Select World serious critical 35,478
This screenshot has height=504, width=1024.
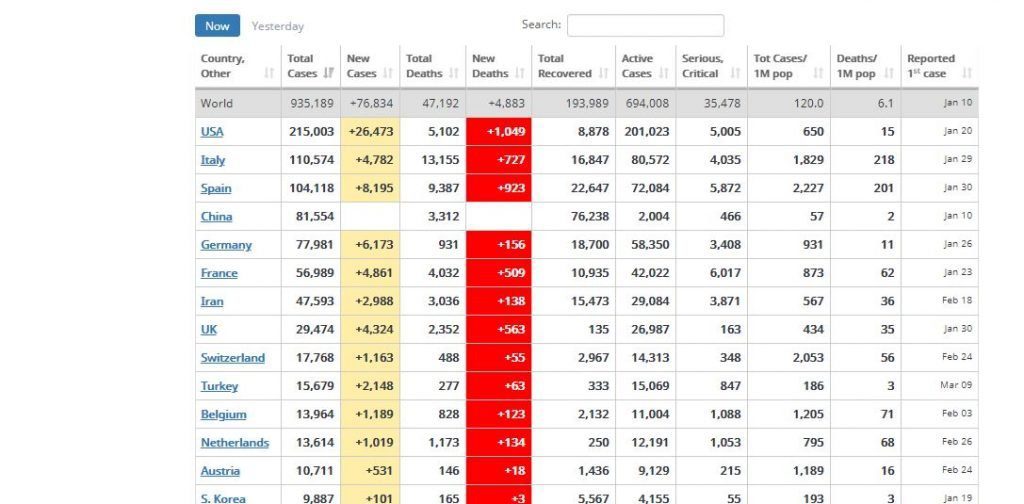(x=722, y=103)
